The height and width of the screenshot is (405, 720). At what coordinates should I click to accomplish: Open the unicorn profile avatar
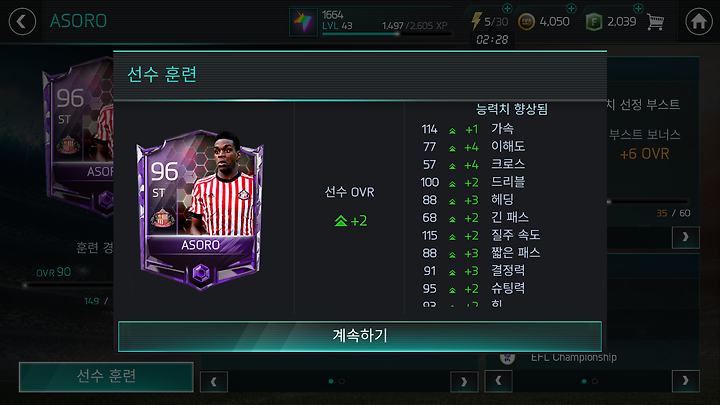click(x=303, y=22)
